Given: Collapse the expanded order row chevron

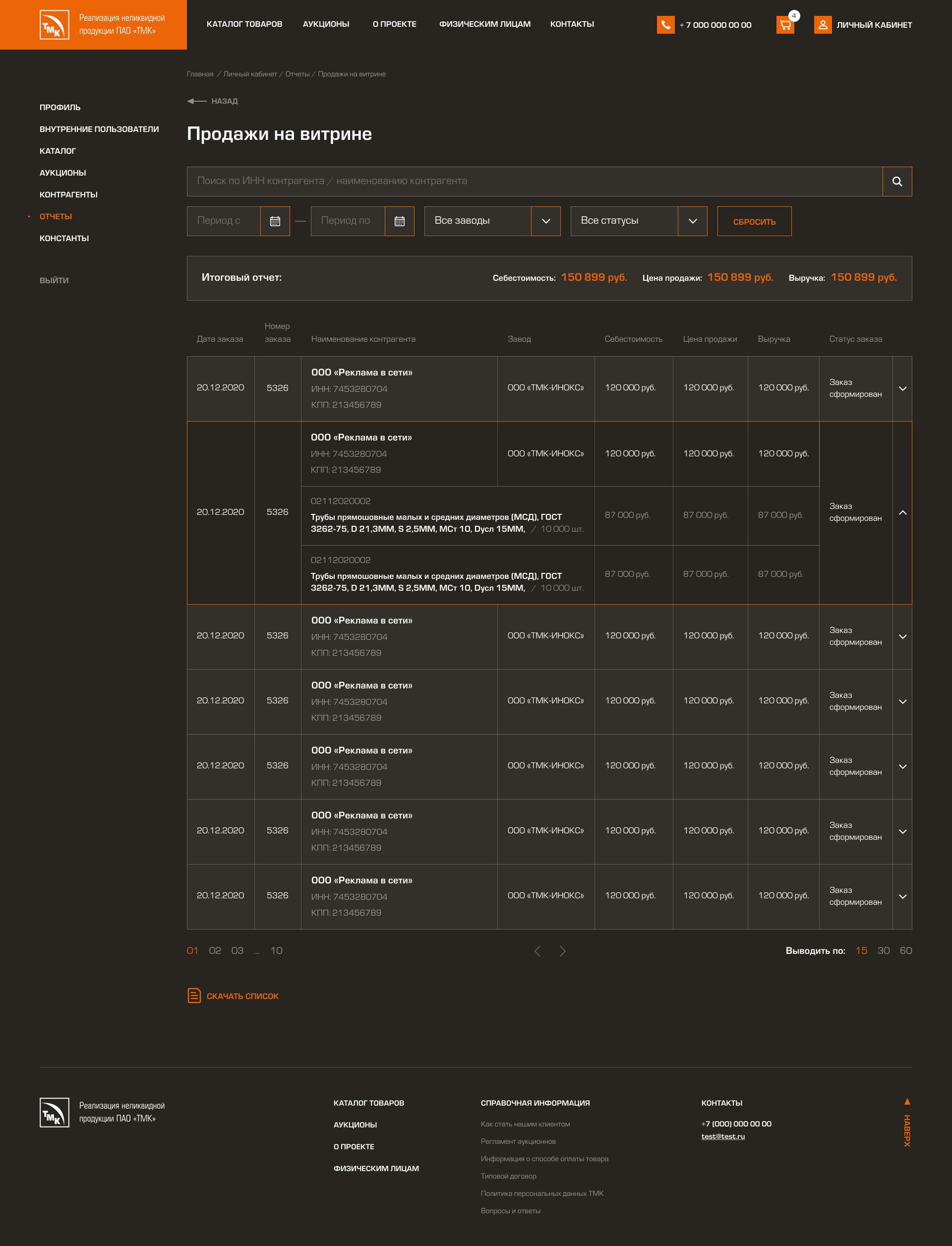Looking at the screenshot, I should click(x=903, y=512).
